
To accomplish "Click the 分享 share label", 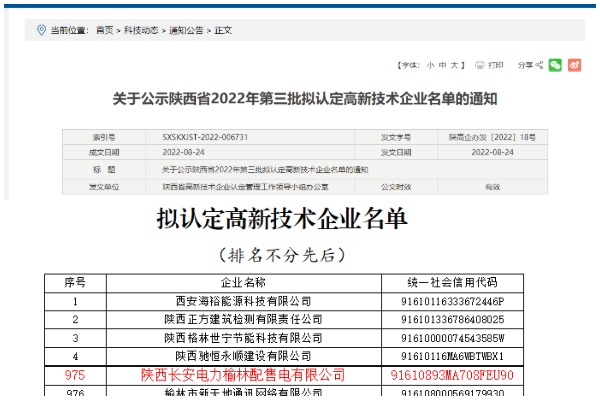I will pos(525,65).
